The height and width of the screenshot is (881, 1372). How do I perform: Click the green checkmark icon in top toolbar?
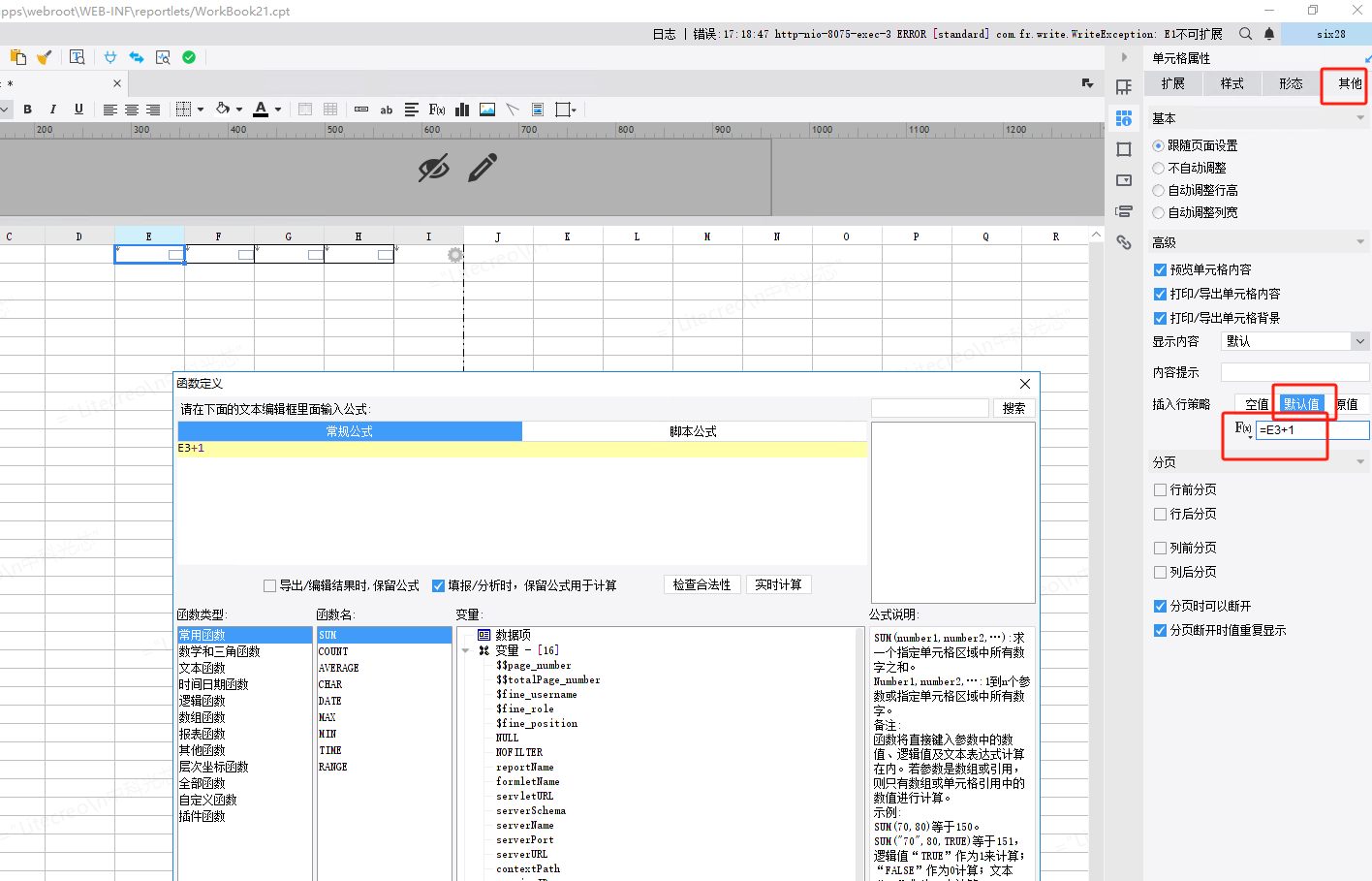tap(189, 57)
